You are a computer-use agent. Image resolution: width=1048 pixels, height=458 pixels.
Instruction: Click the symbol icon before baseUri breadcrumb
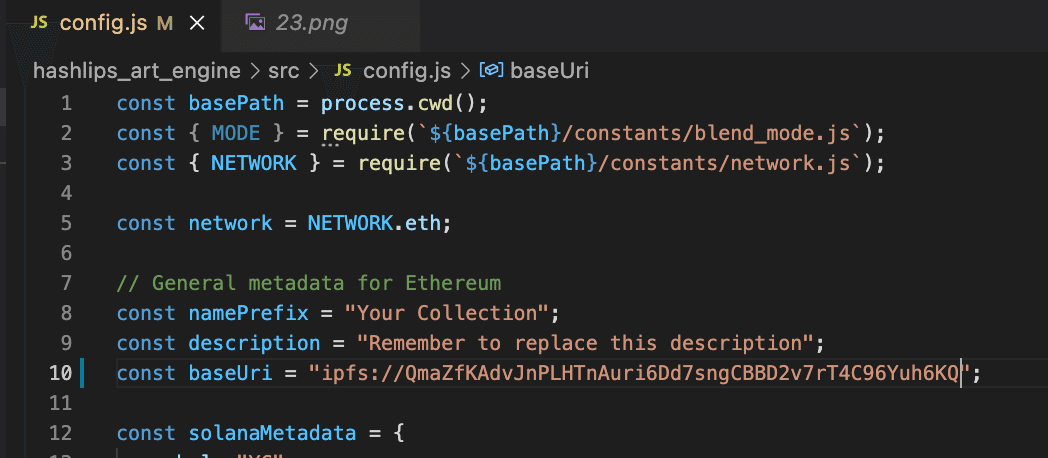pos(490,70)
